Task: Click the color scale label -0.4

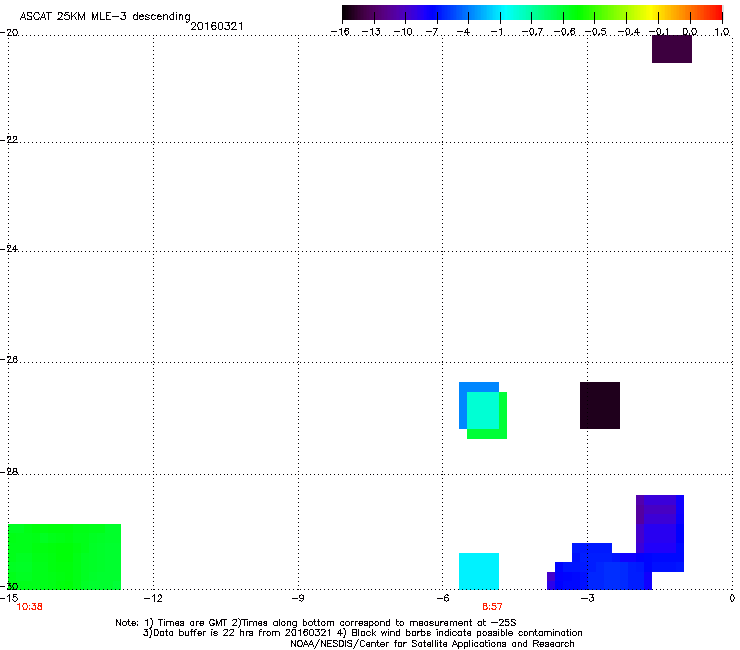Action: point(629,32)
